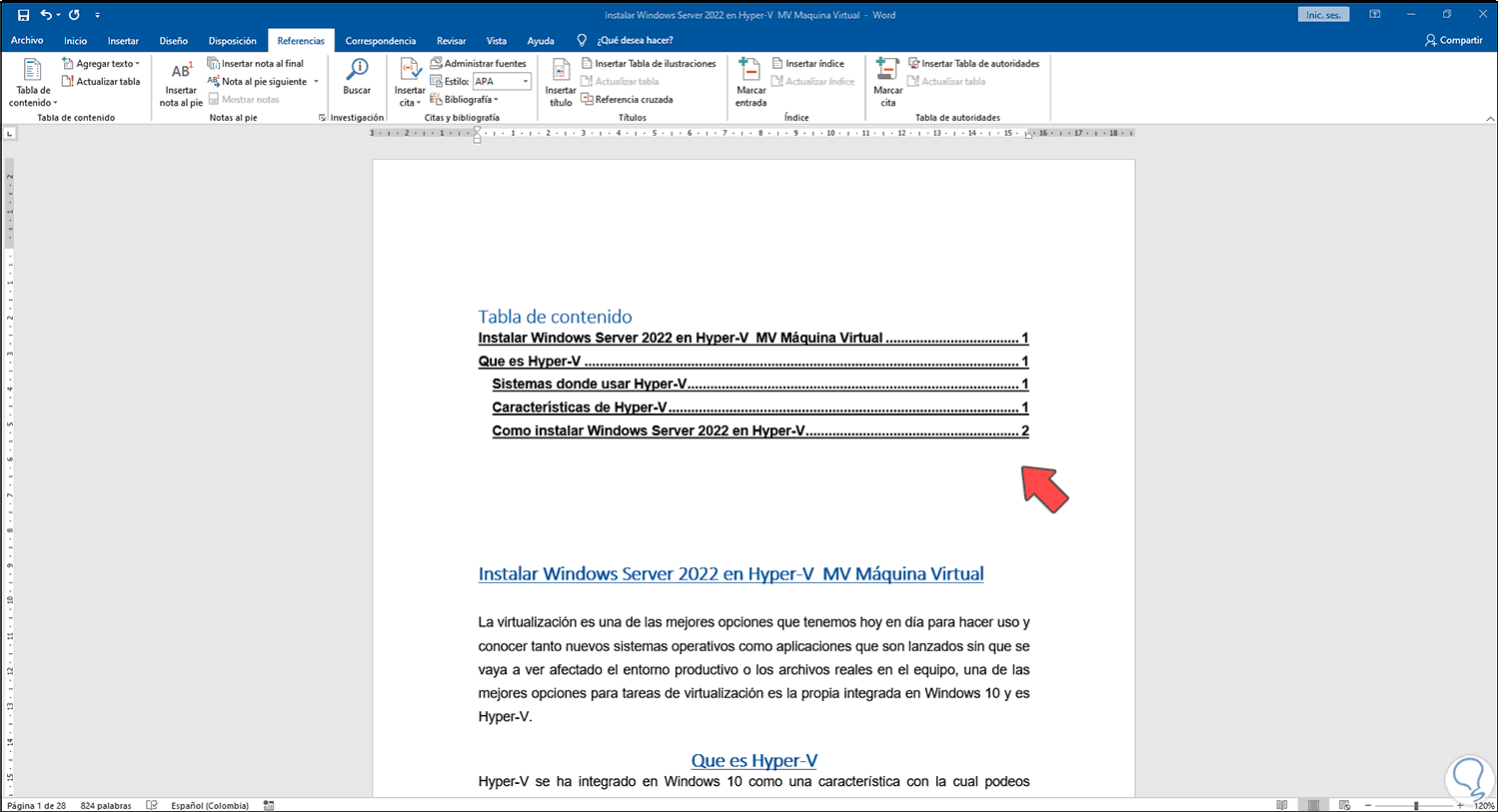Open the Nota al pie siguiente arrow menu
The height and width of the screenshot is (812, 1499).
click(x=316, y=82)
